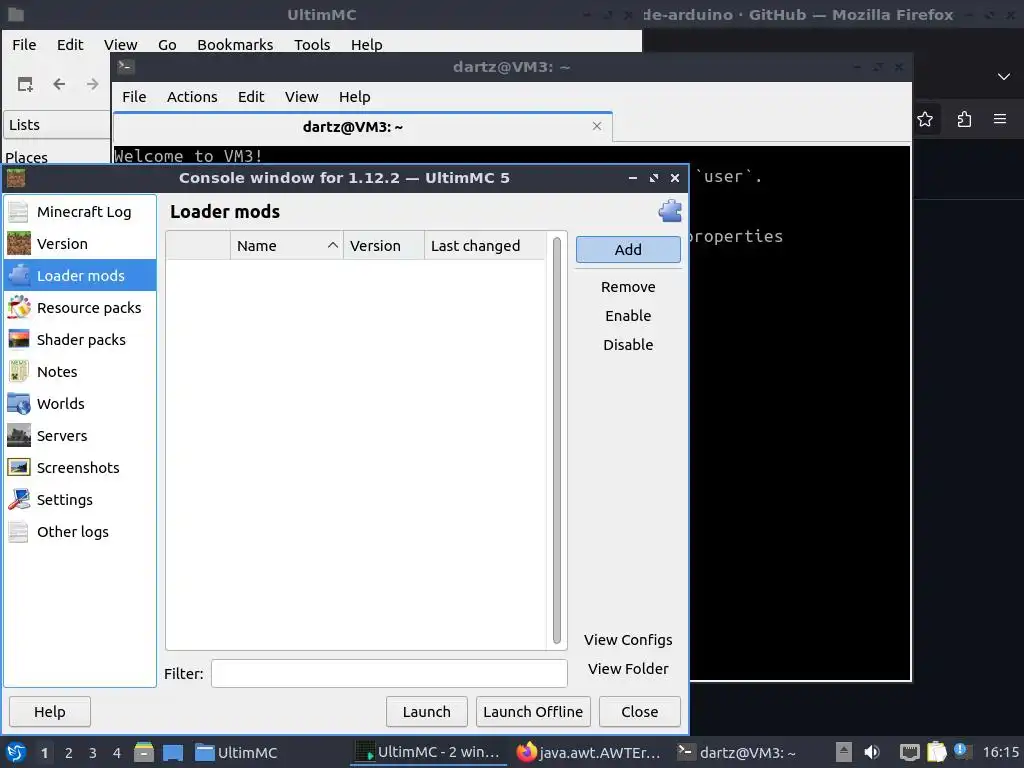The width and height of the screenshot is (1024, 768).
Task: Open the File menu in the terminal window
Action: pyautogui.click(x=134, y=97)
